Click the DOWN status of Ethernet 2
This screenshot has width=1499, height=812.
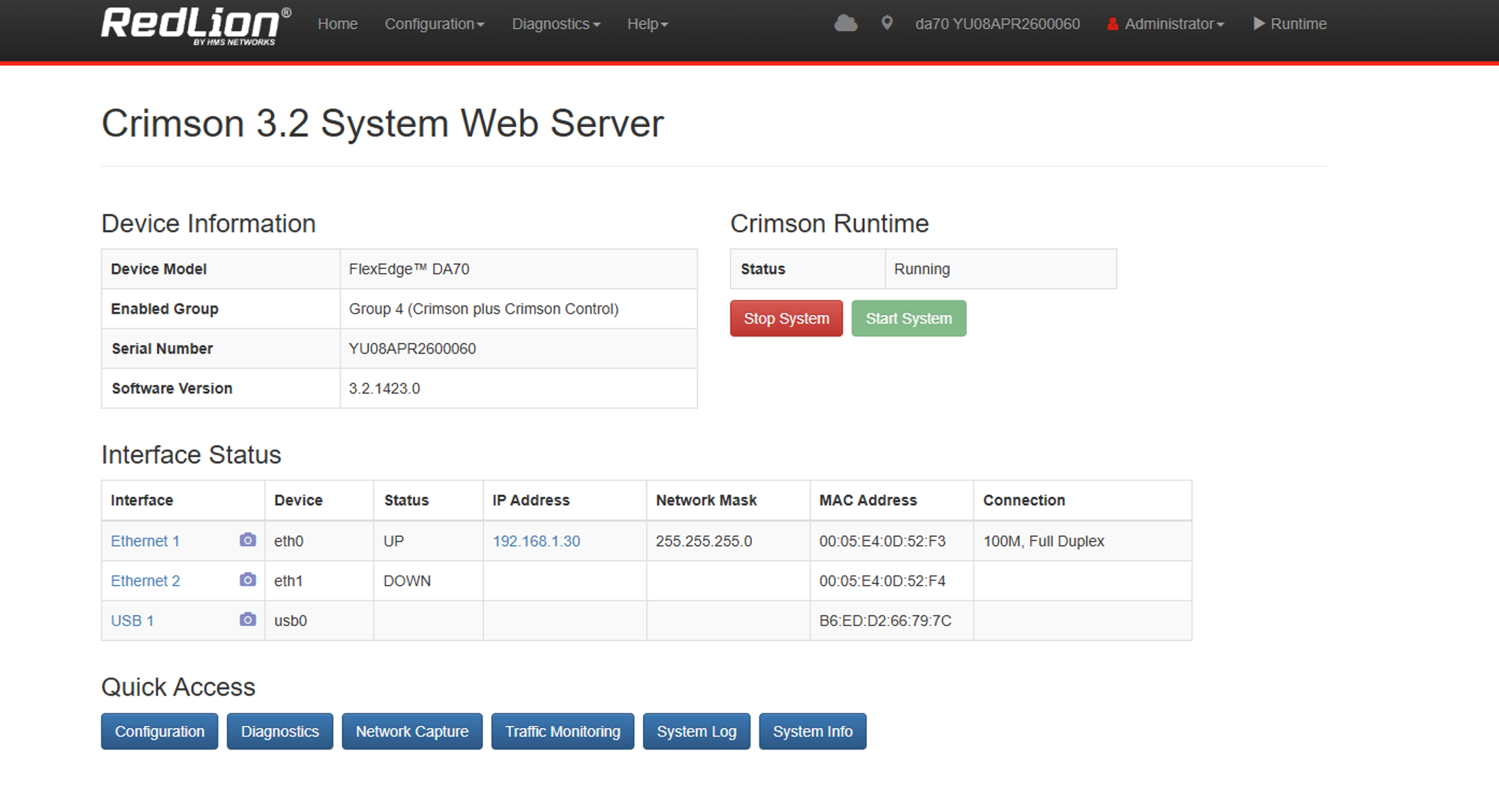[407, 581]
